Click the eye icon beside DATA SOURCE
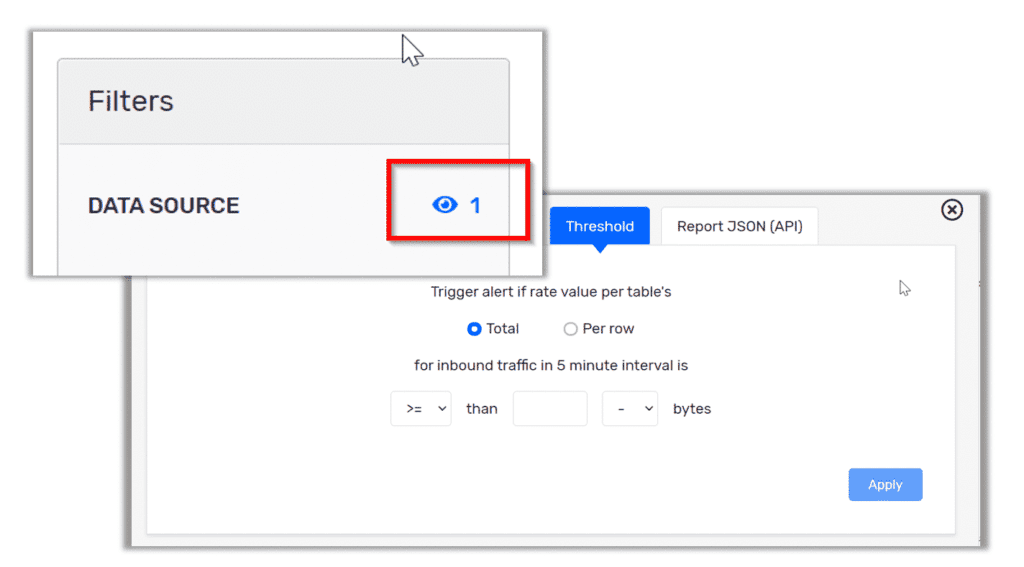This screenshot has height=567, width=1024. (445, 205)
